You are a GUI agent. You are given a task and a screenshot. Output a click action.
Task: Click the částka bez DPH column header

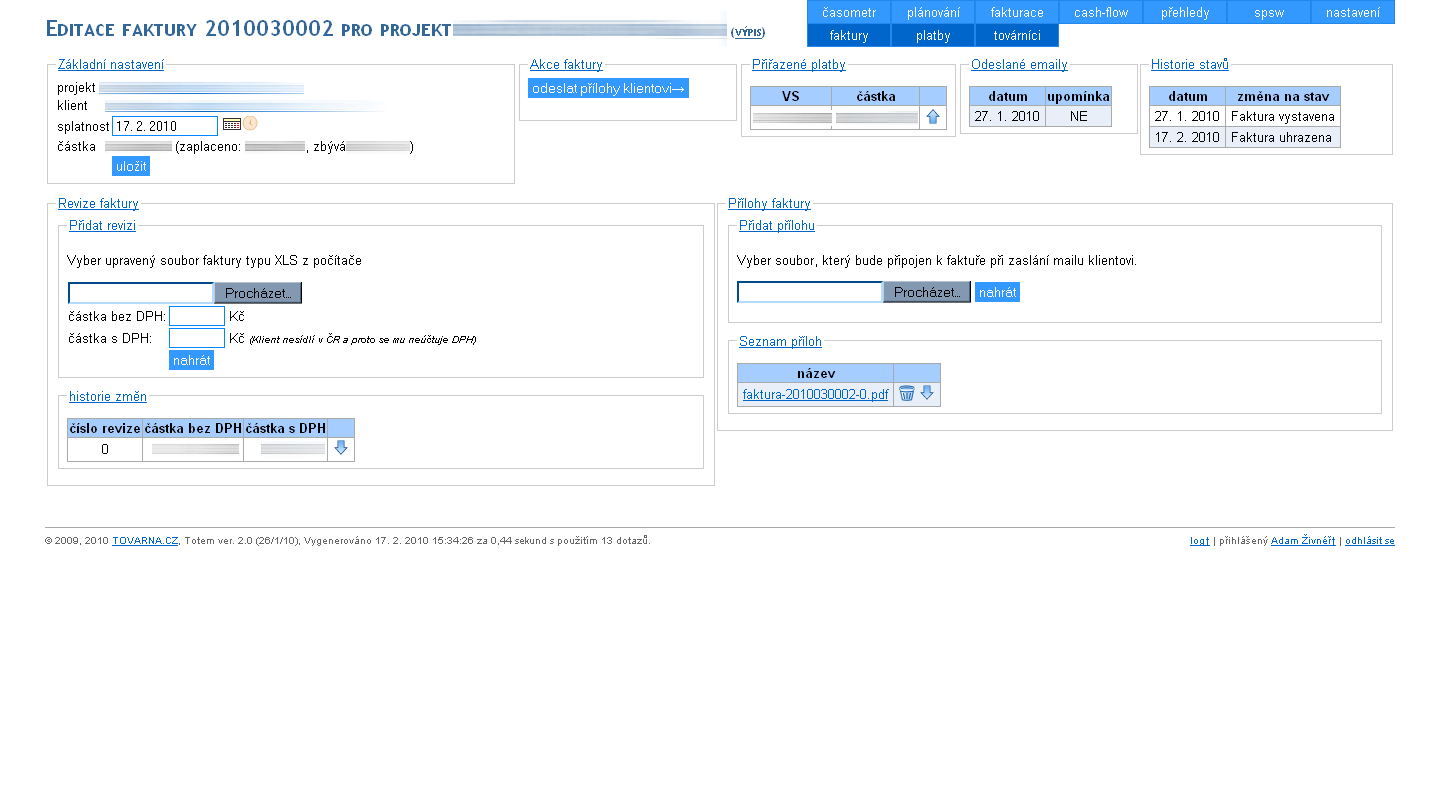point(193,428)
